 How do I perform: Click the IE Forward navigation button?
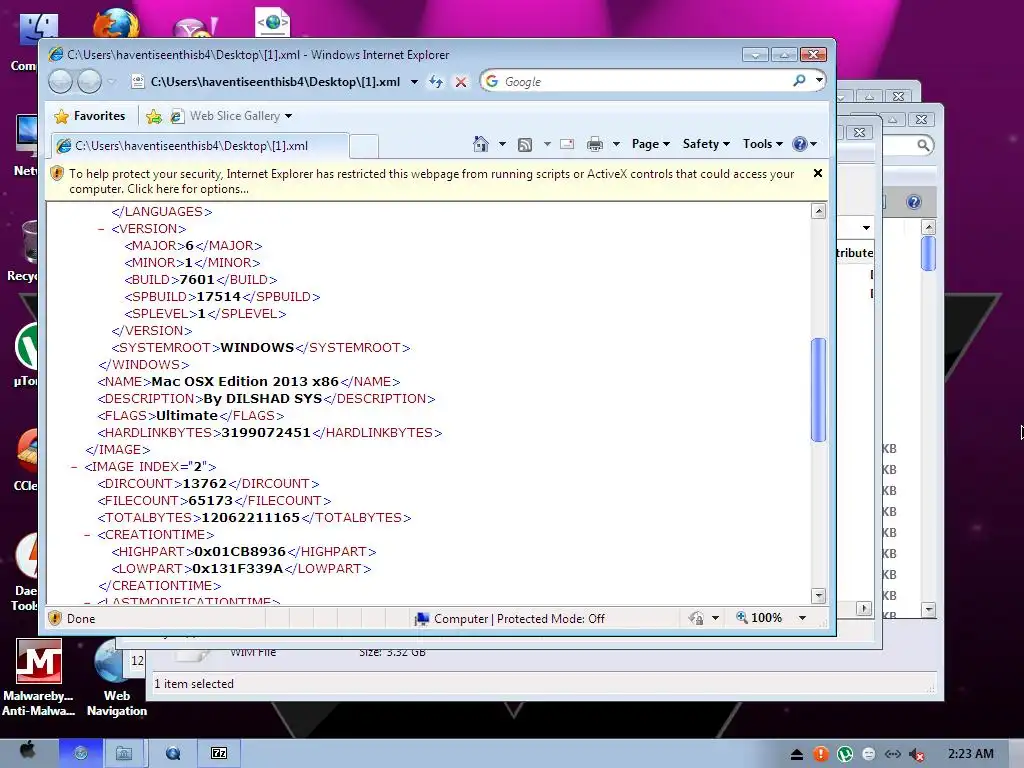click(x=89, y=82)
